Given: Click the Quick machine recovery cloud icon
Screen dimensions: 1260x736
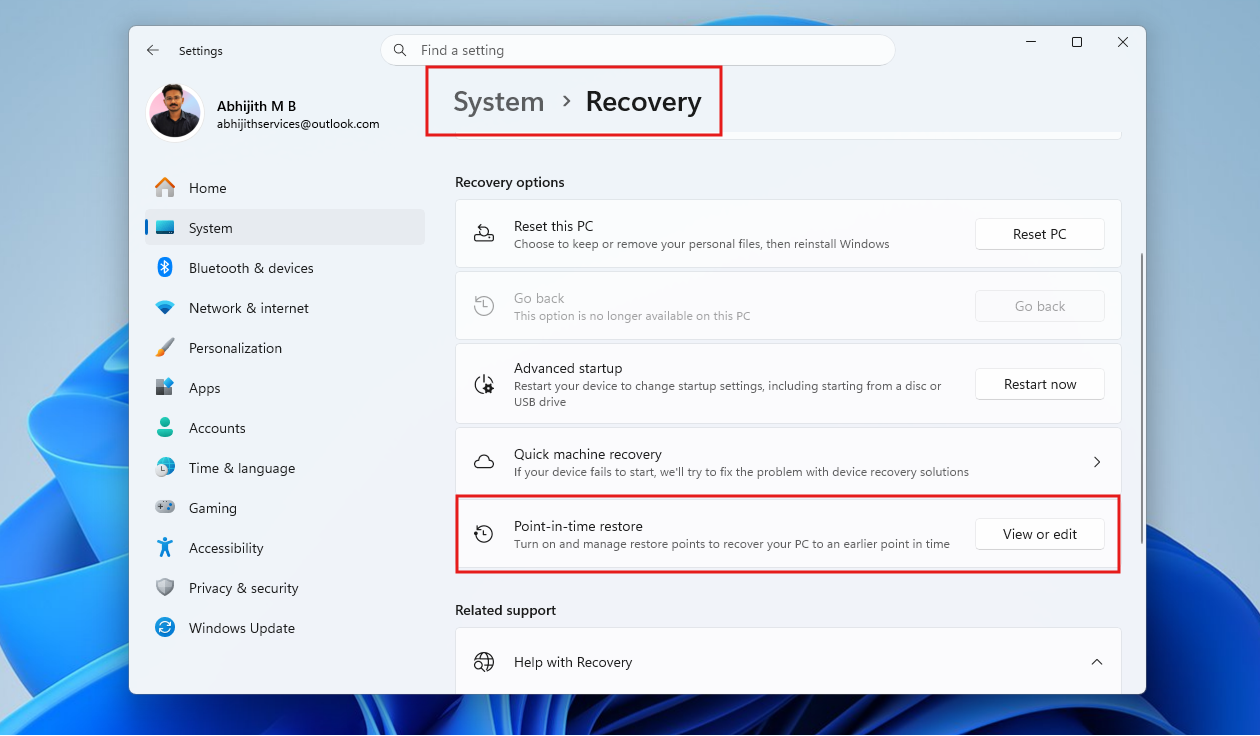Looking at the screenshot, I should point(484,462).
